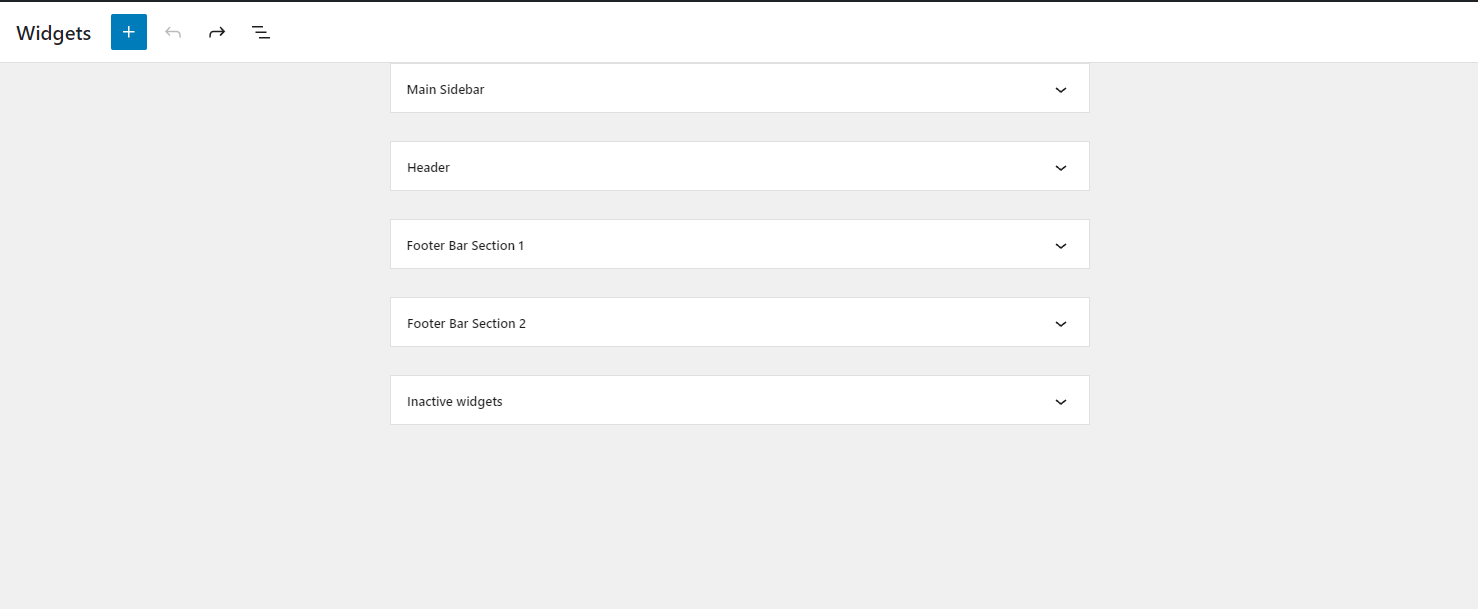
Task: Expand Footer Bar Section 1 panel
Action: pos(1060,245)
